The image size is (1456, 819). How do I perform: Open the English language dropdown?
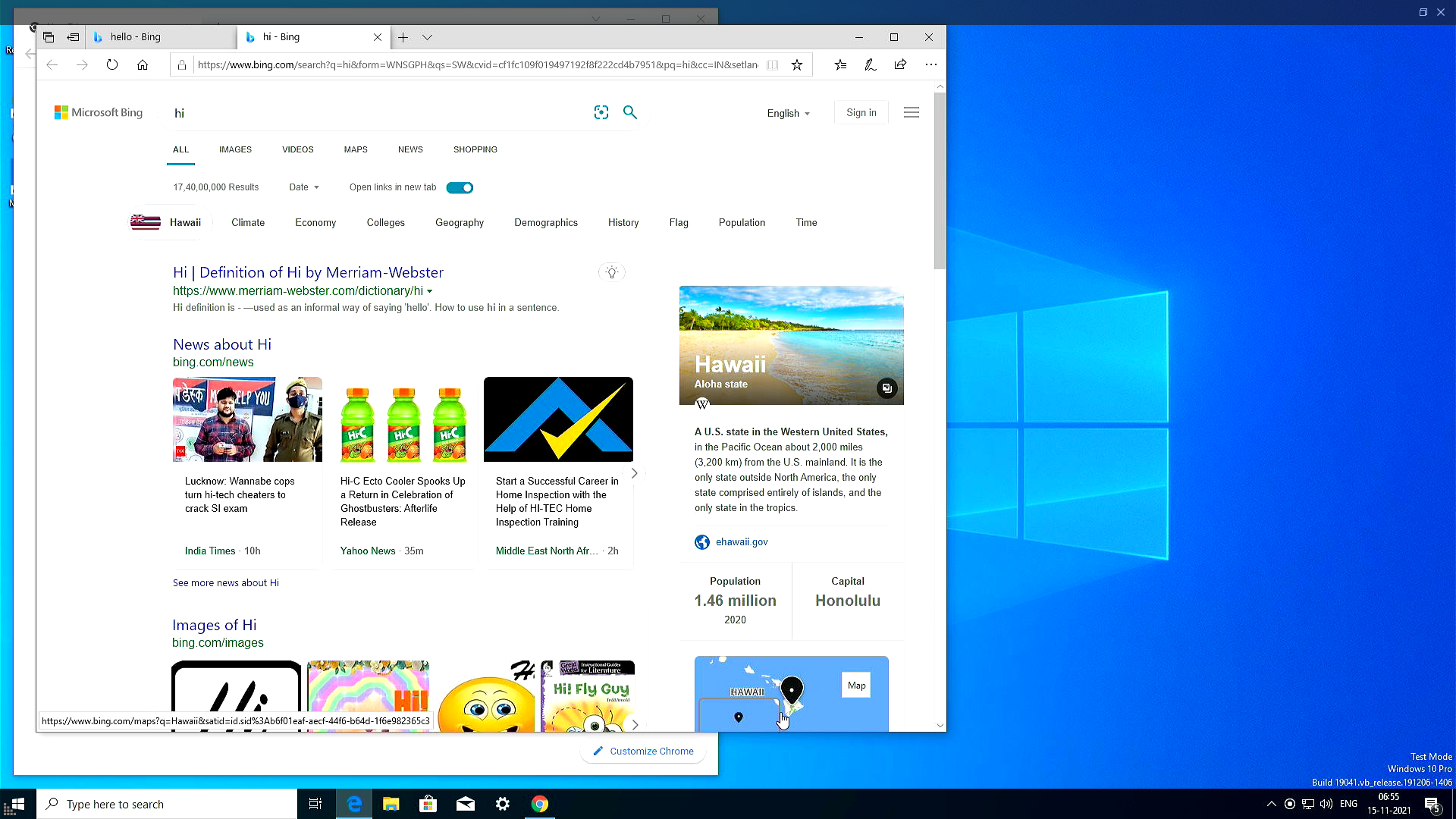788,113
